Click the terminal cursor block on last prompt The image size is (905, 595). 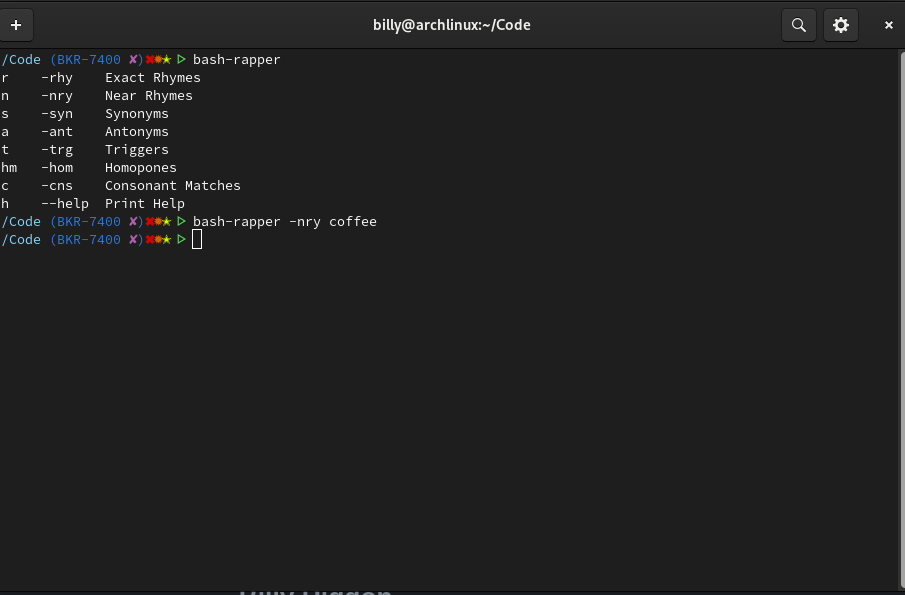click(x=197, y=240)
